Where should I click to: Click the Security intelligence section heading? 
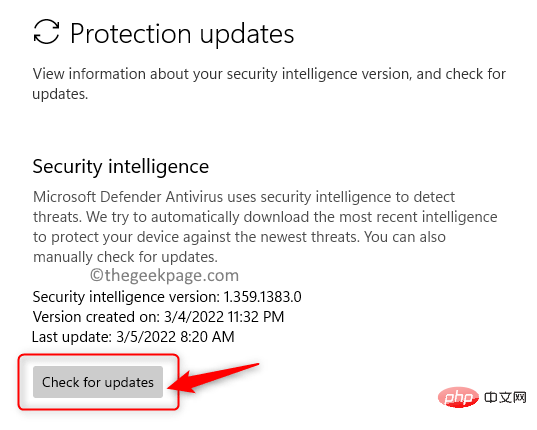coord(121,167)
